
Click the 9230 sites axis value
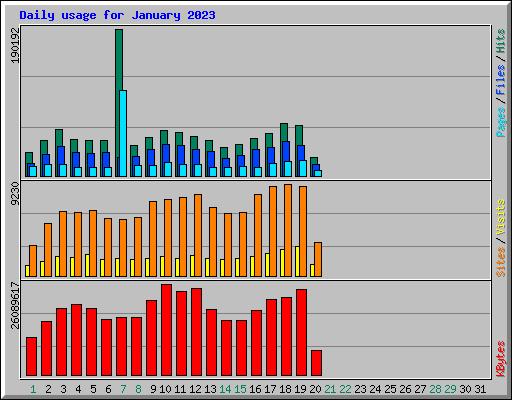[x=15, y=194]
